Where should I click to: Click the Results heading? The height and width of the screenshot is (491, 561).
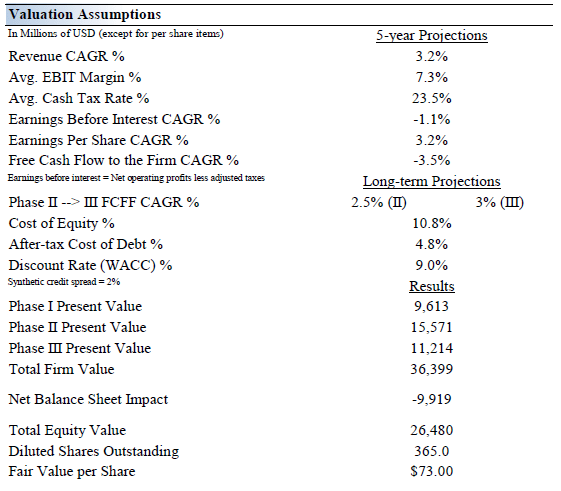tap(431, 286)
